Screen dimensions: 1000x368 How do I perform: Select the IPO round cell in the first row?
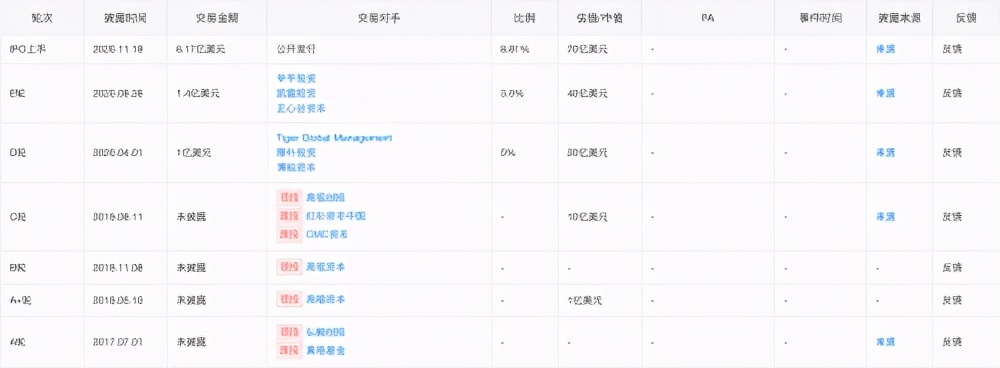click(x=41, y=48)
